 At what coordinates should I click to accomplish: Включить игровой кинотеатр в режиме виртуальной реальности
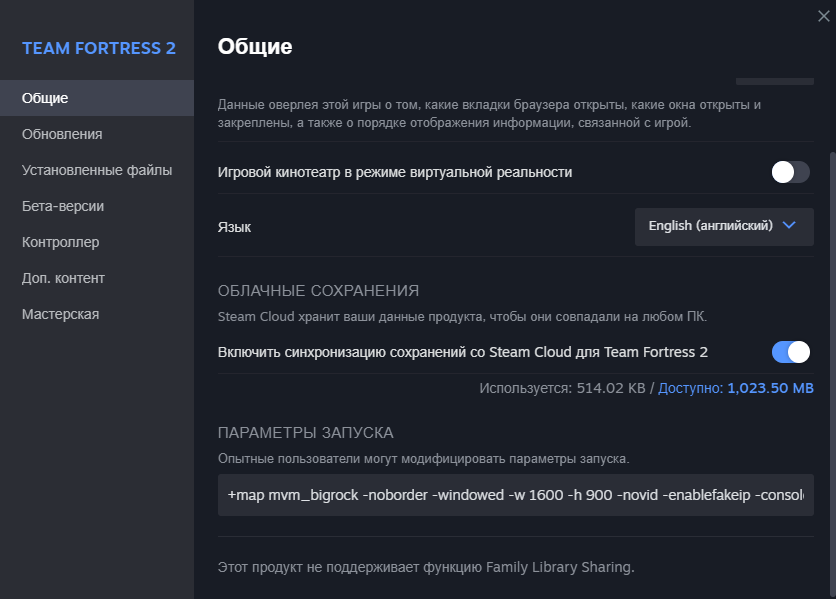(x=789, y=172)
